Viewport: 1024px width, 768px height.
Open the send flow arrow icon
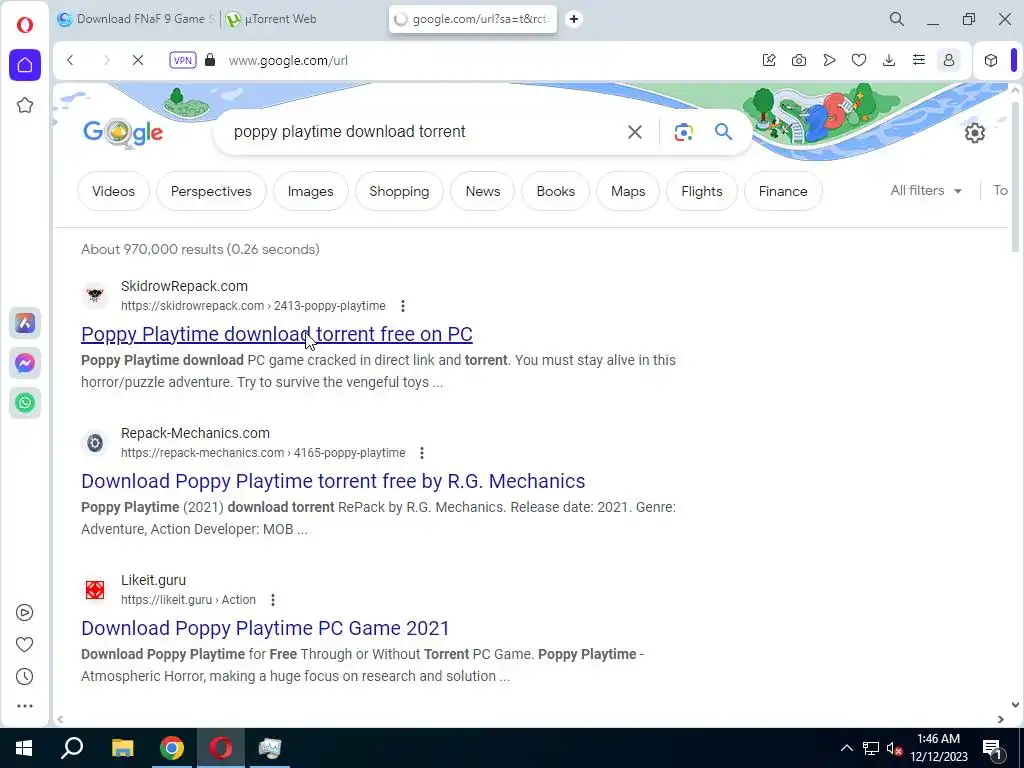click(x=829, y=60)
